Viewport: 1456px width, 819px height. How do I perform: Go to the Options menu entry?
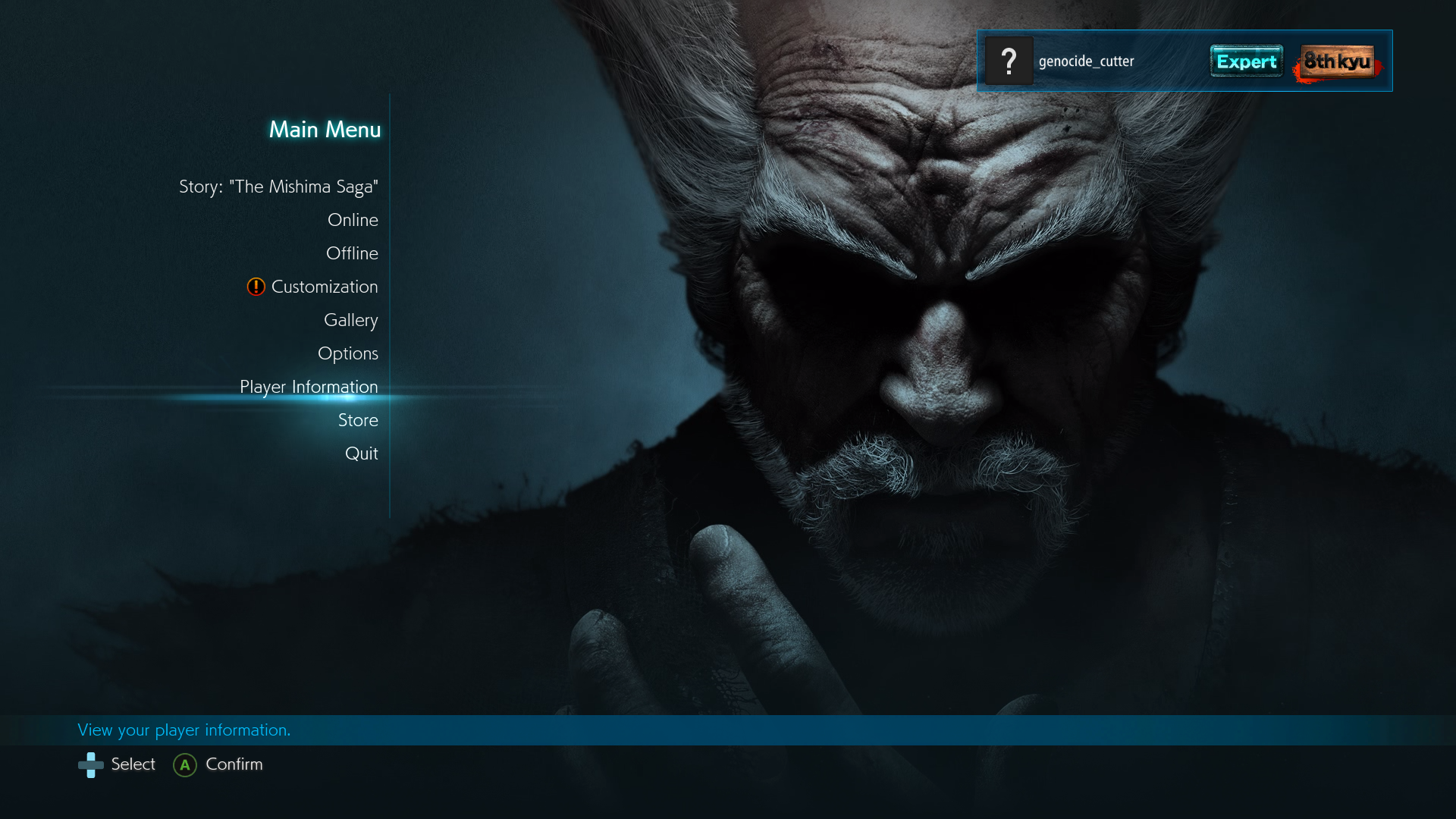point(347,354)
